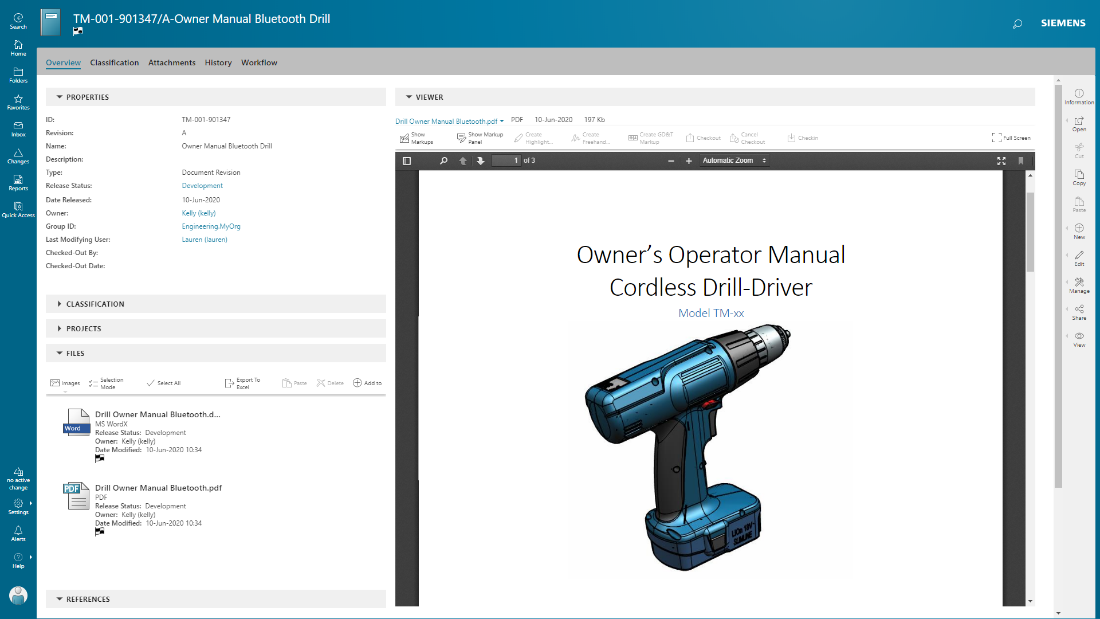1100x619 pixels.
Task: Open the Folders icon in left sidebar
Action: 18,74
